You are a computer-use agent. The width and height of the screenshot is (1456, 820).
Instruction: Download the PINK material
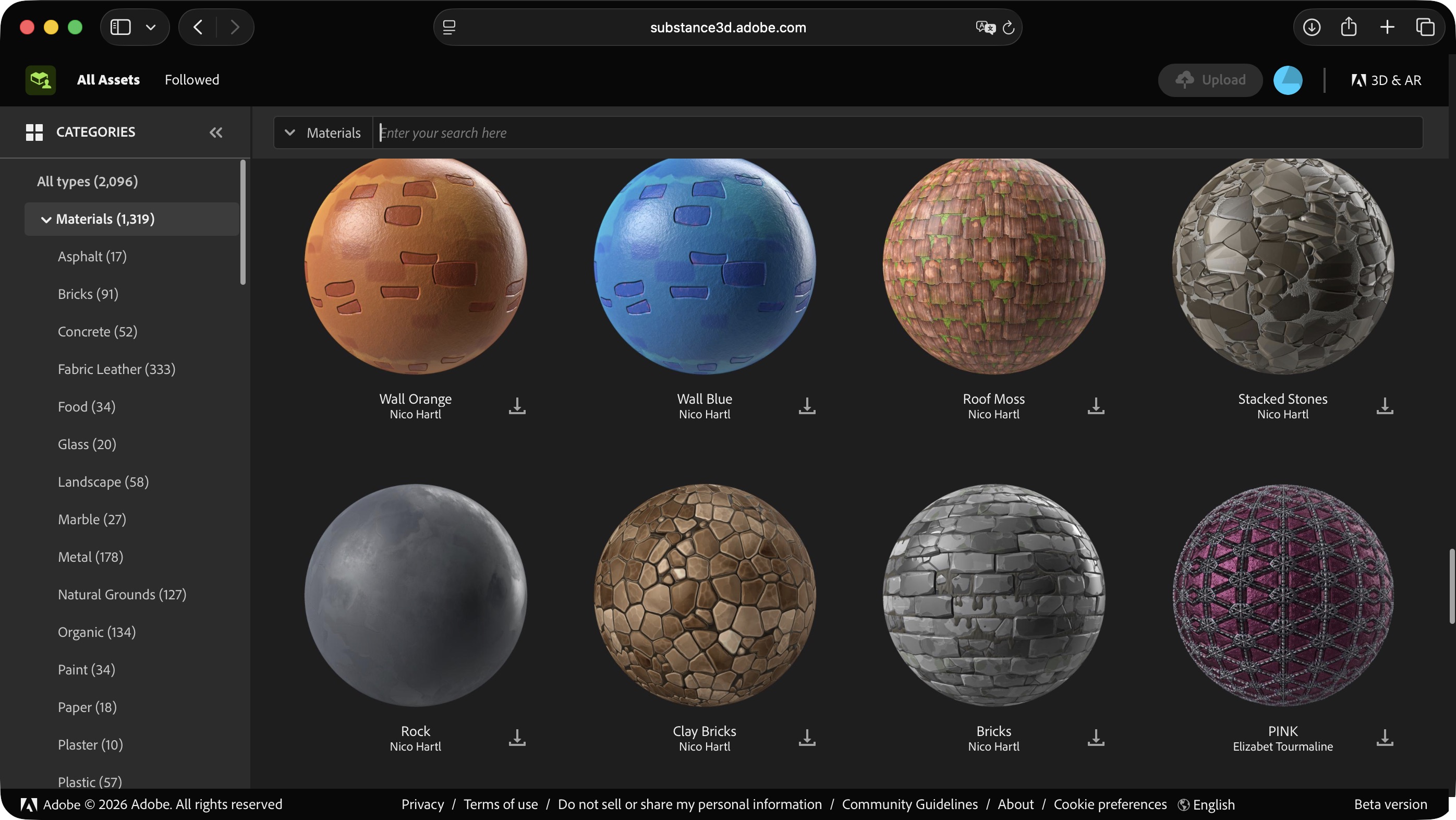(x=1384, y=738)
